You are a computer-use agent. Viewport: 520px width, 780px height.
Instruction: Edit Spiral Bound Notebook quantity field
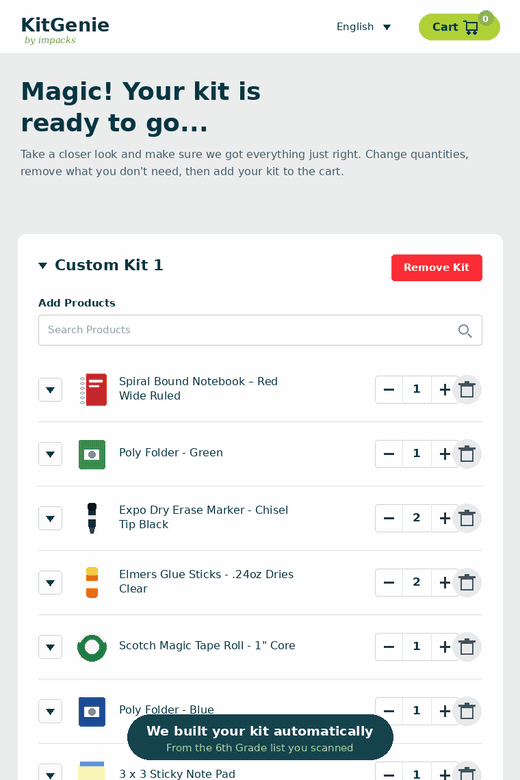click(416, 390)
